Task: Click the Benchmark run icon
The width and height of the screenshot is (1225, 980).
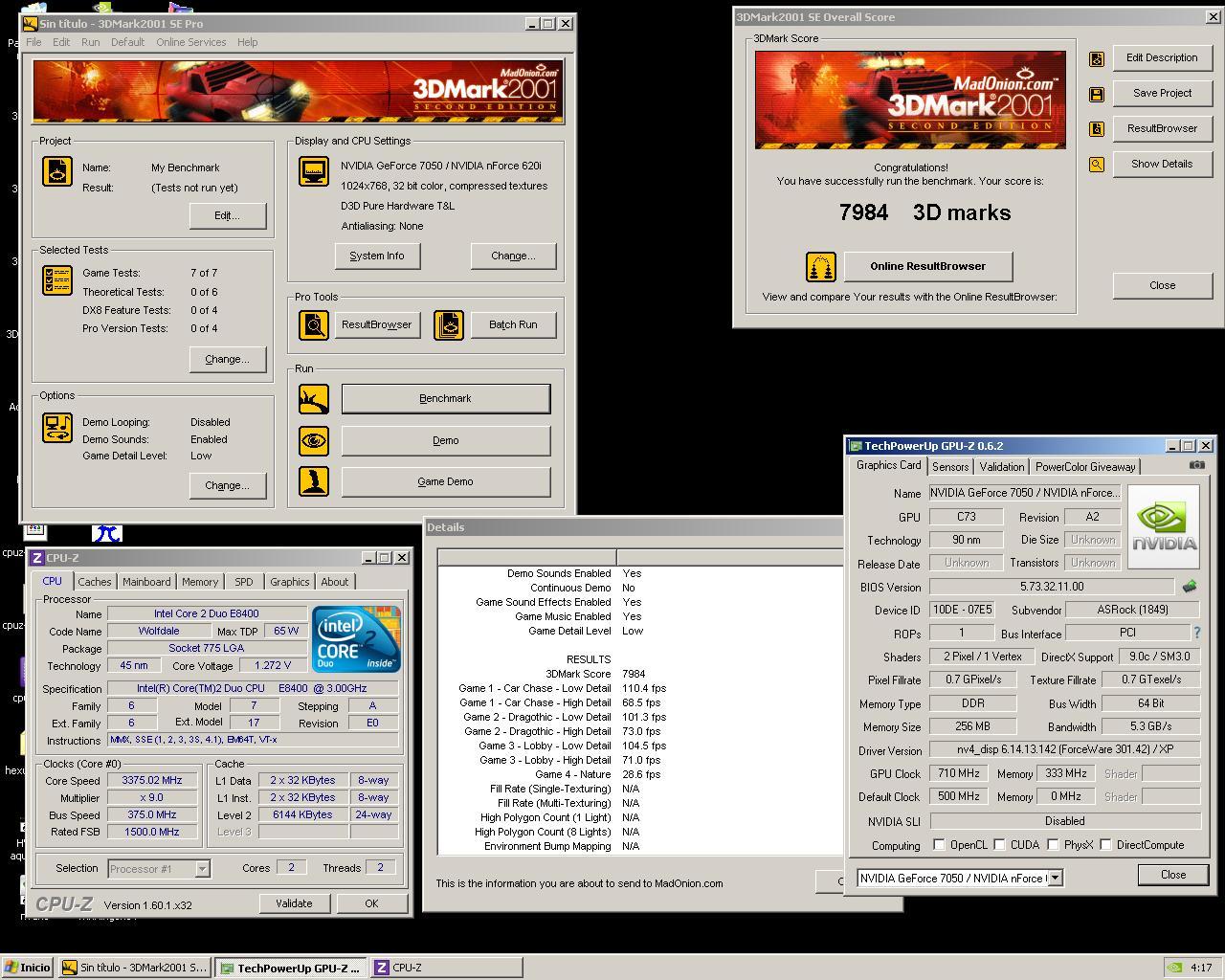Action: pyautogui.click(x=314, y=399)
